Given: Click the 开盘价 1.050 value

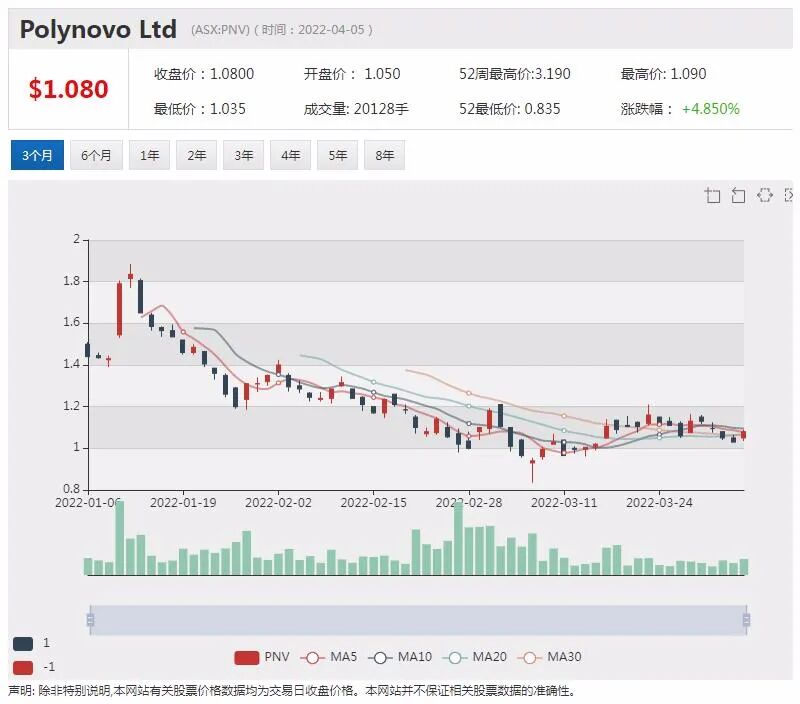Looking at the screenshot, I should [x=352, y=74].
